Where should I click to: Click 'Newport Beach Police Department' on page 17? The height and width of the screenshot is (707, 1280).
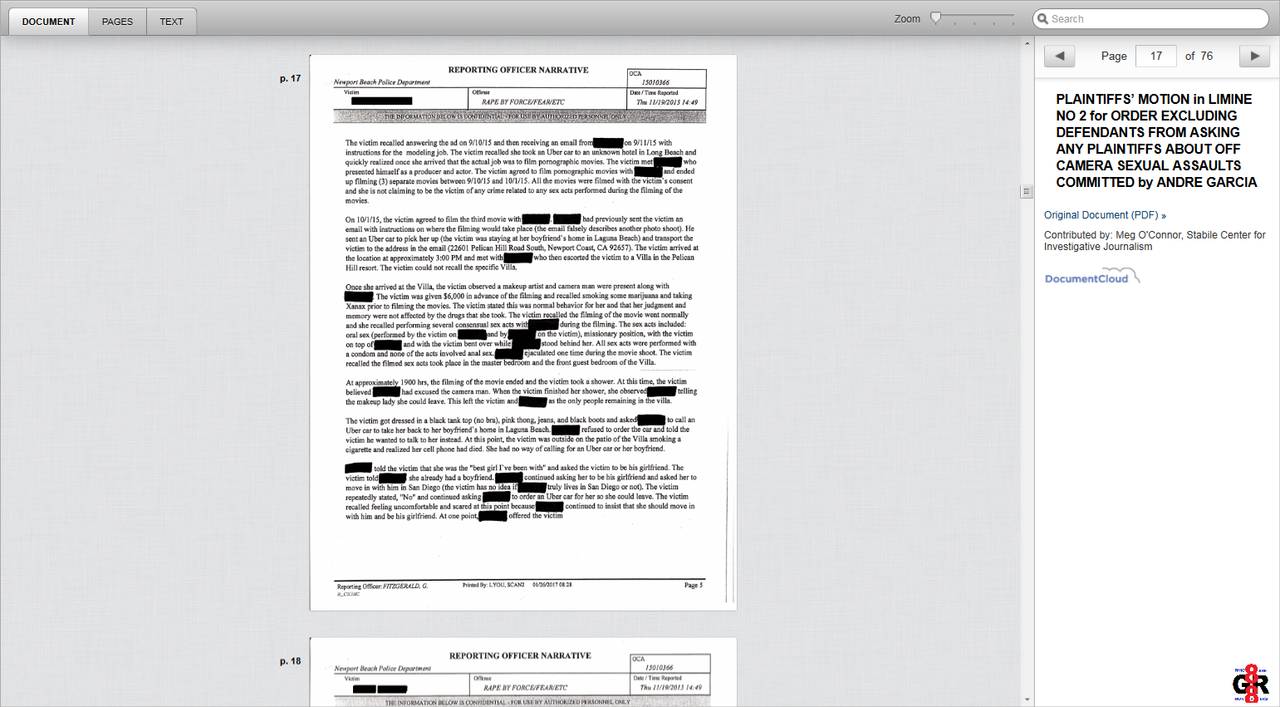tap(382, 82)
